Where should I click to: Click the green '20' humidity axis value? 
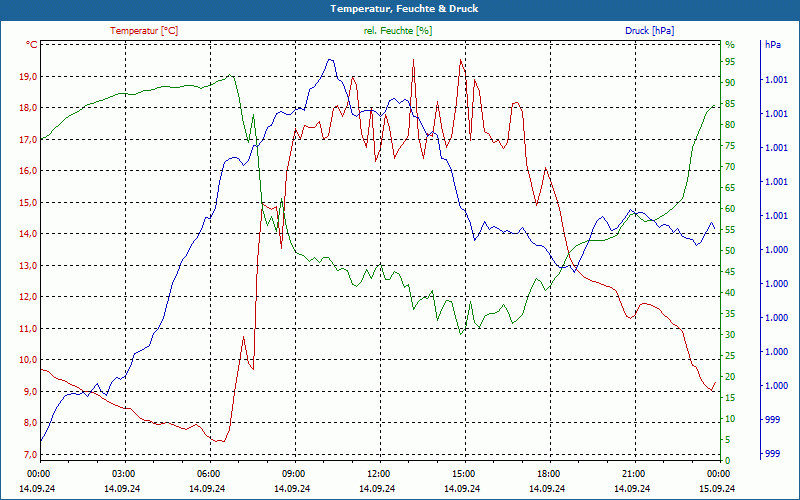coord(730,377)
